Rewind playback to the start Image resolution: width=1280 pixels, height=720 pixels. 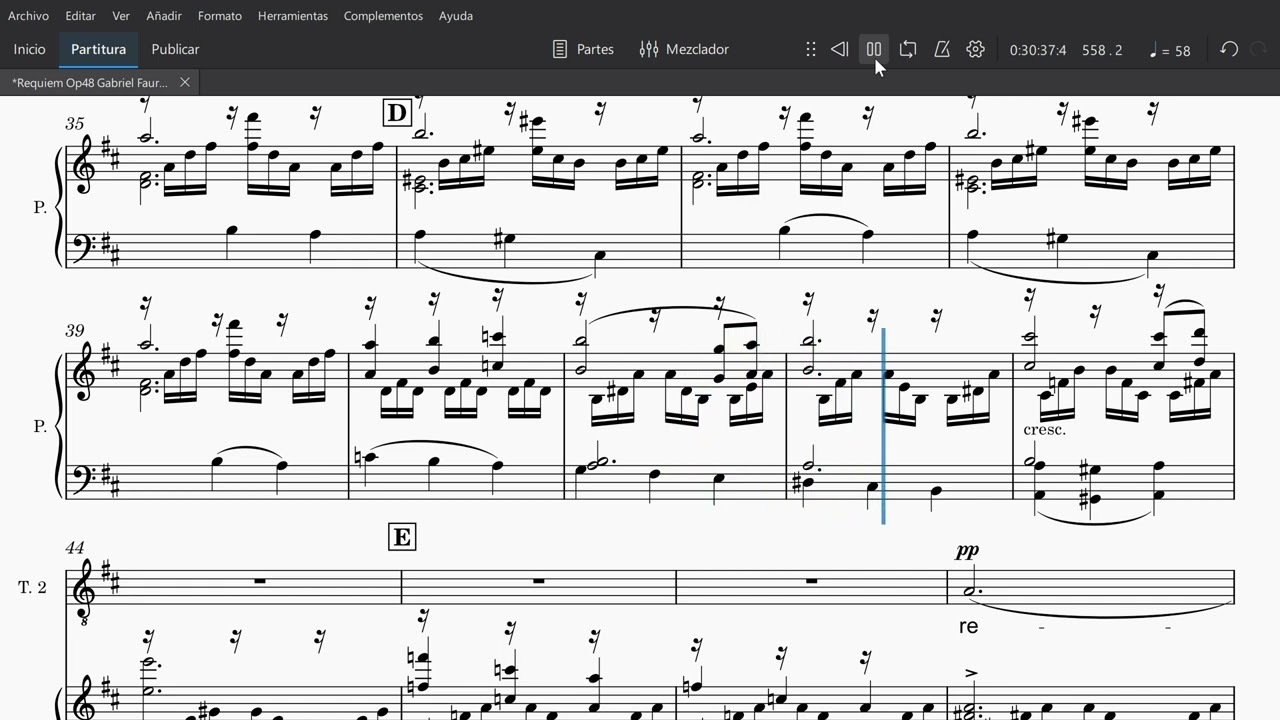click(840, 49)
